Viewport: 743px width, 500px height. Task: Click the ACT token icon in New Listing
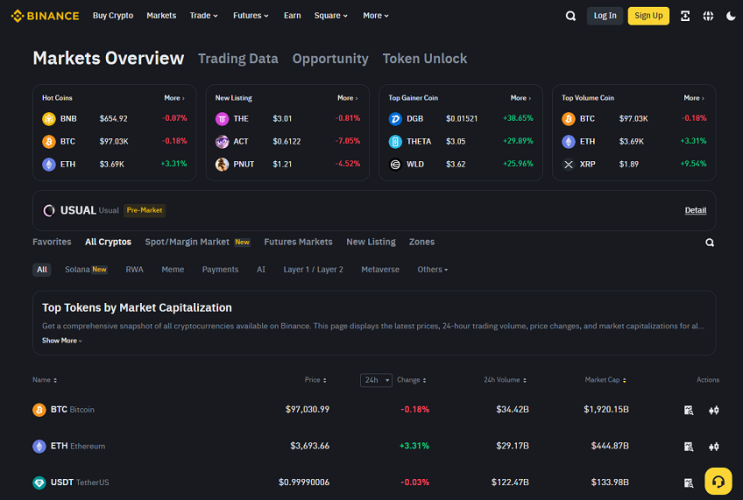[222, 141]
